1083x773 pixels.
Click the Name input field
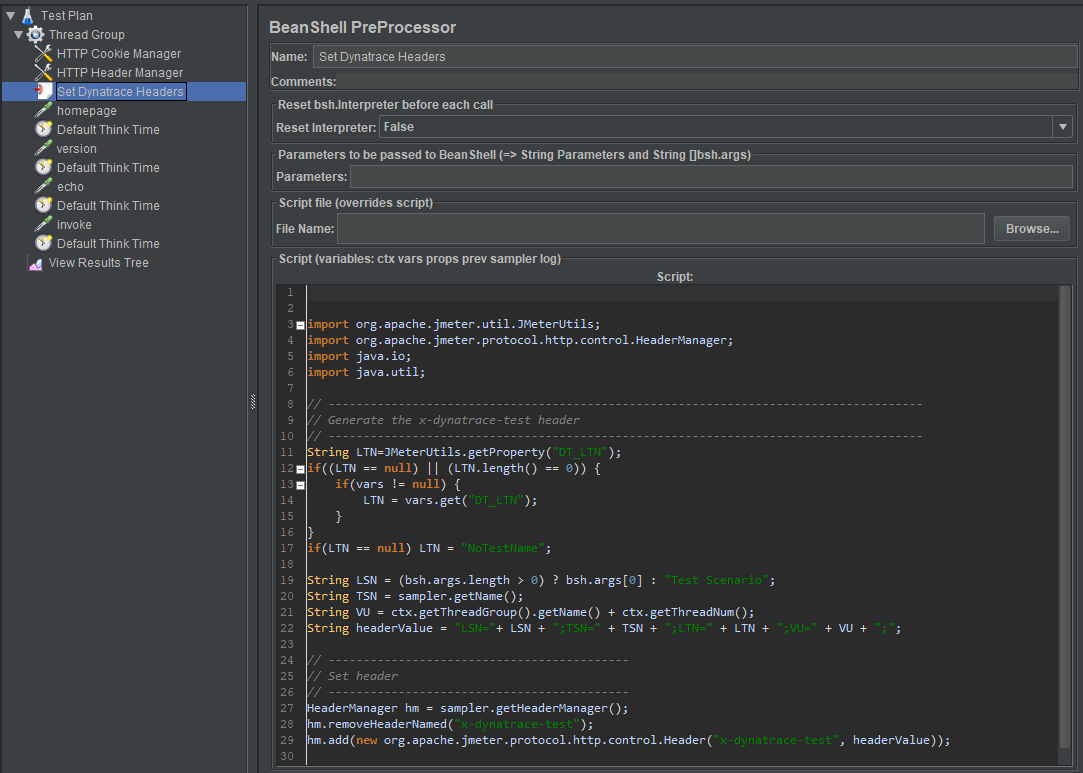[695, 57]
